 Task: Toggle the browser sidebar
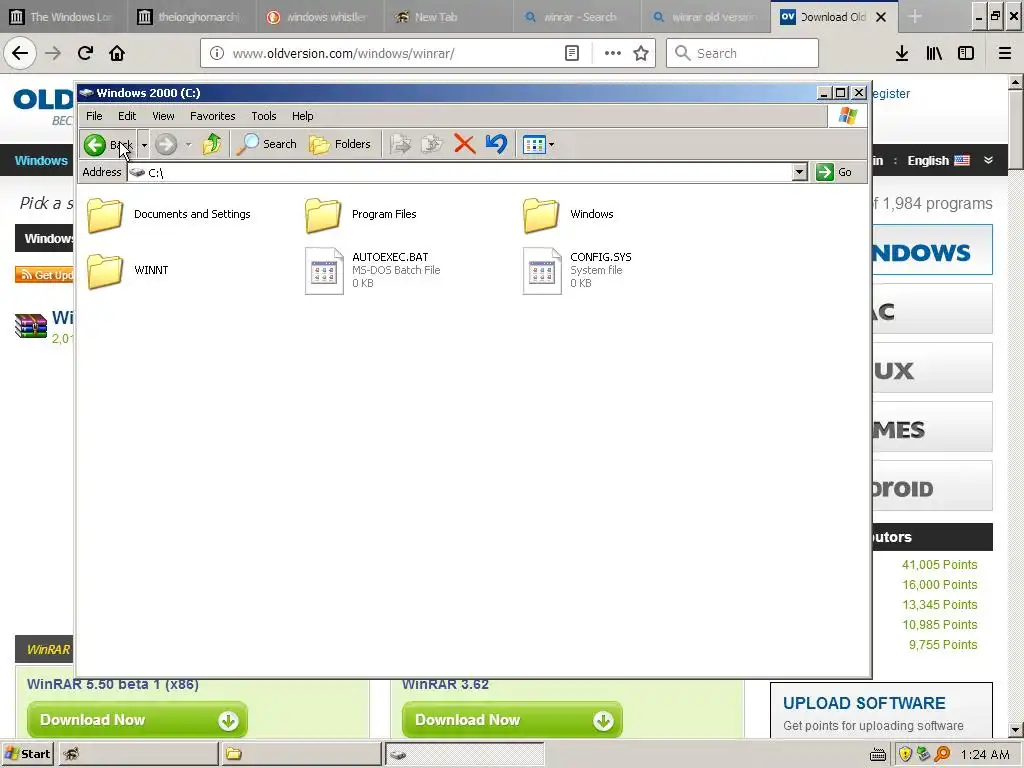(x=966, y=53)
